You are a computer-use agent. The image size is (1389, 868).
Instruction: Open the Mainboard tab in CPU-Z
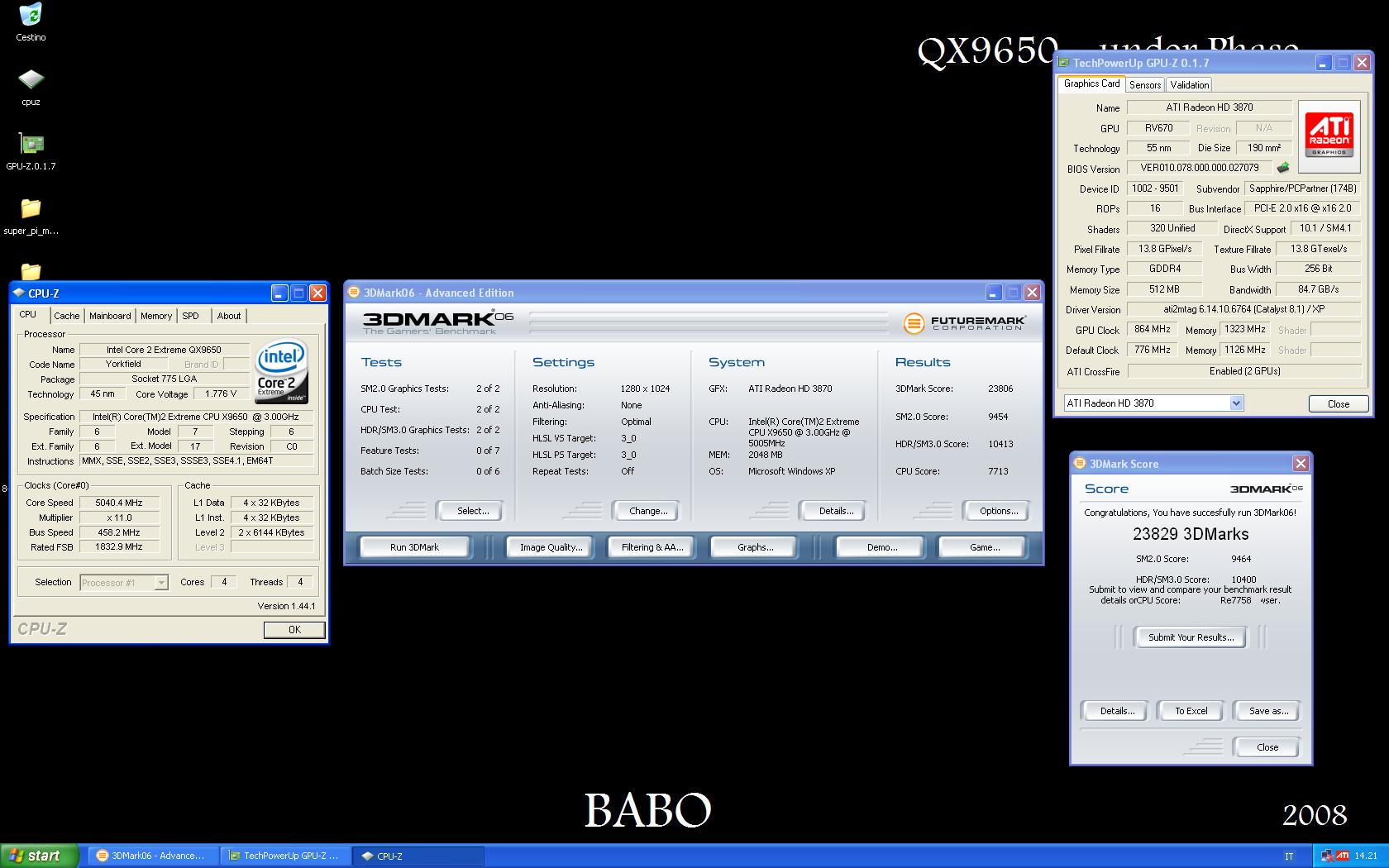coord(110,316)
